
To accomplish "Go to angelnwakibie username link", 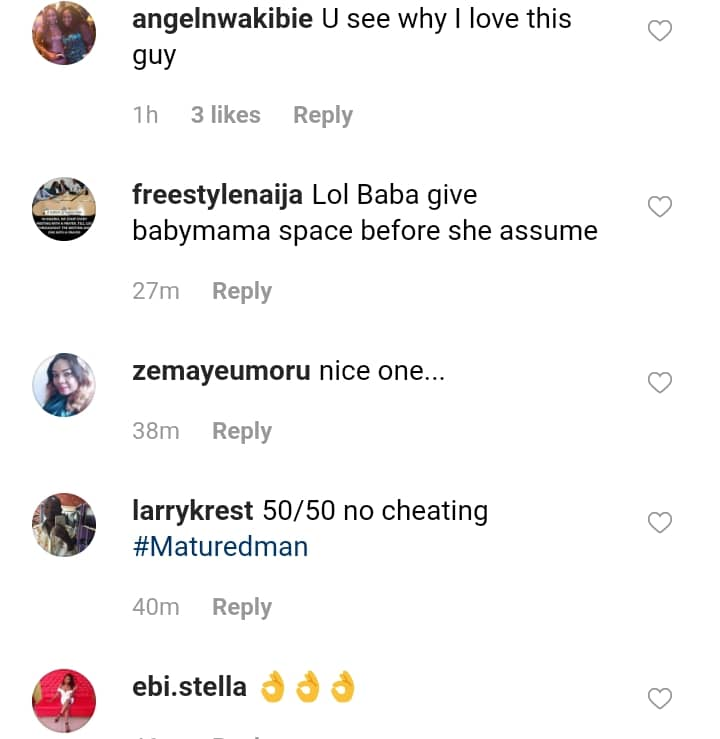I will pyautogui.click(x=223, y=19).
